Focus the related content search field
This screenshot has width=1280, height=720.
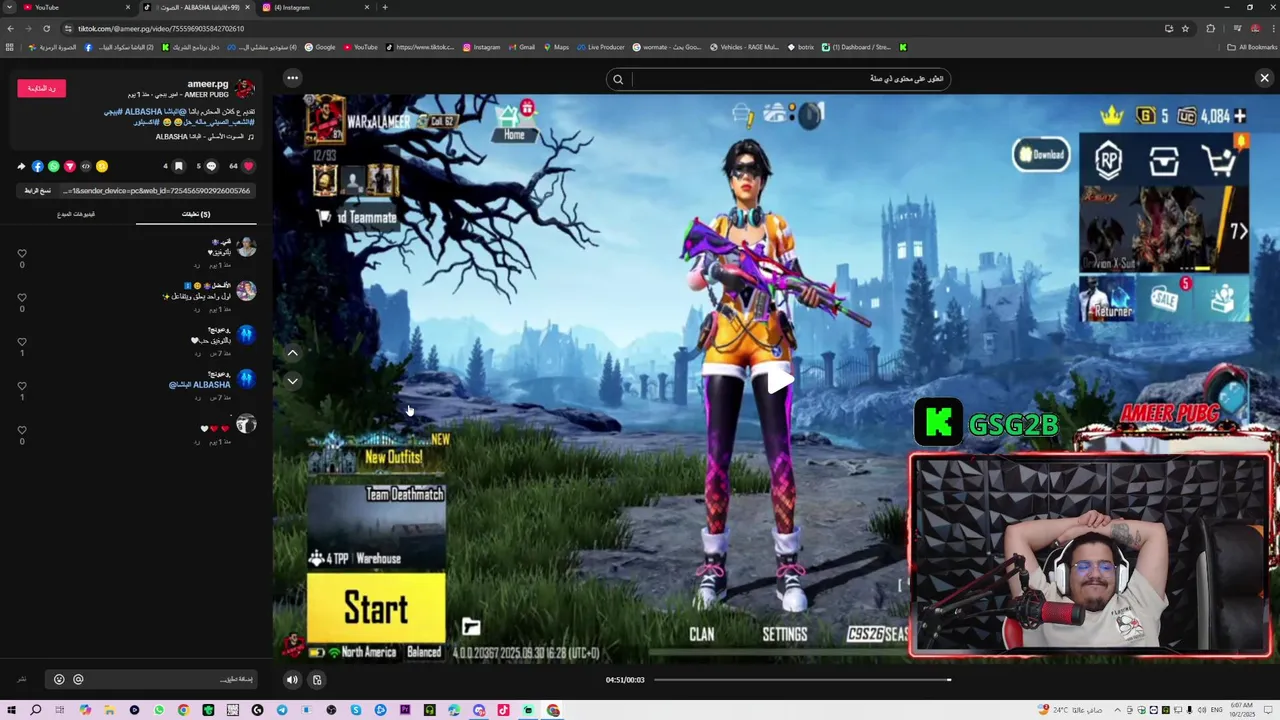click(790, 79)
